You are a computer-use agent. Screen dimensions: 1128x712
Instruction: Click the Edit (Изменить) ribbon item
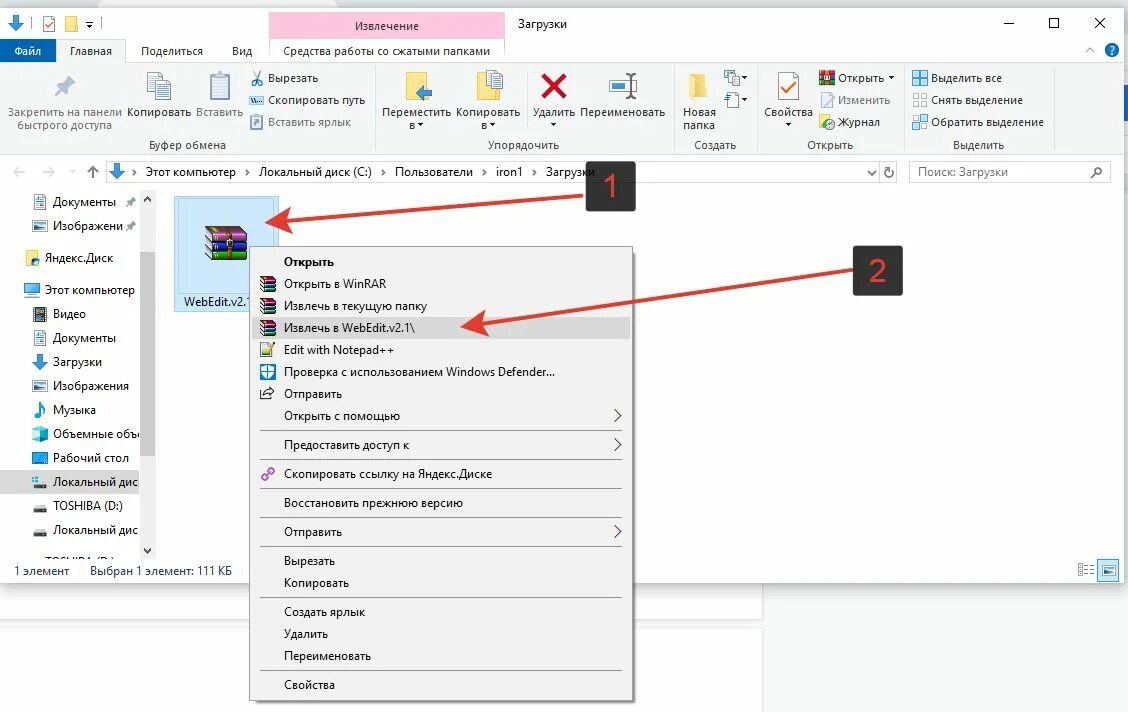(x=855, y=100)
